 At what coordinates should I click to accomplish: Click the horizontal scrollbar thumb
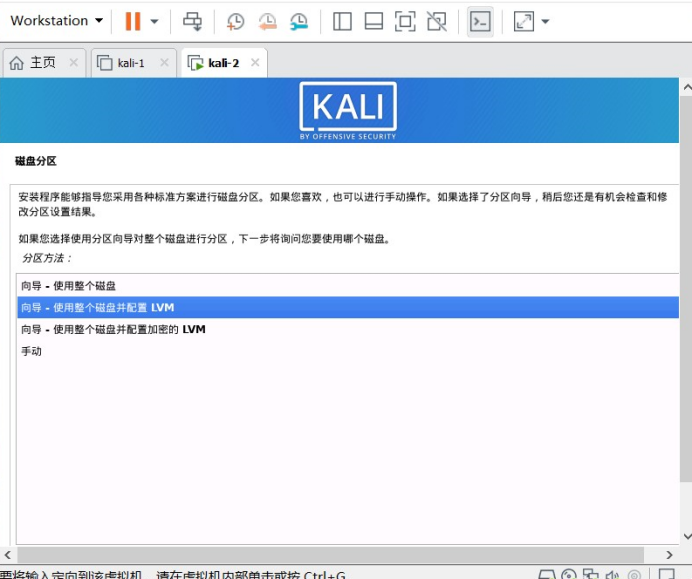point(330,555)
